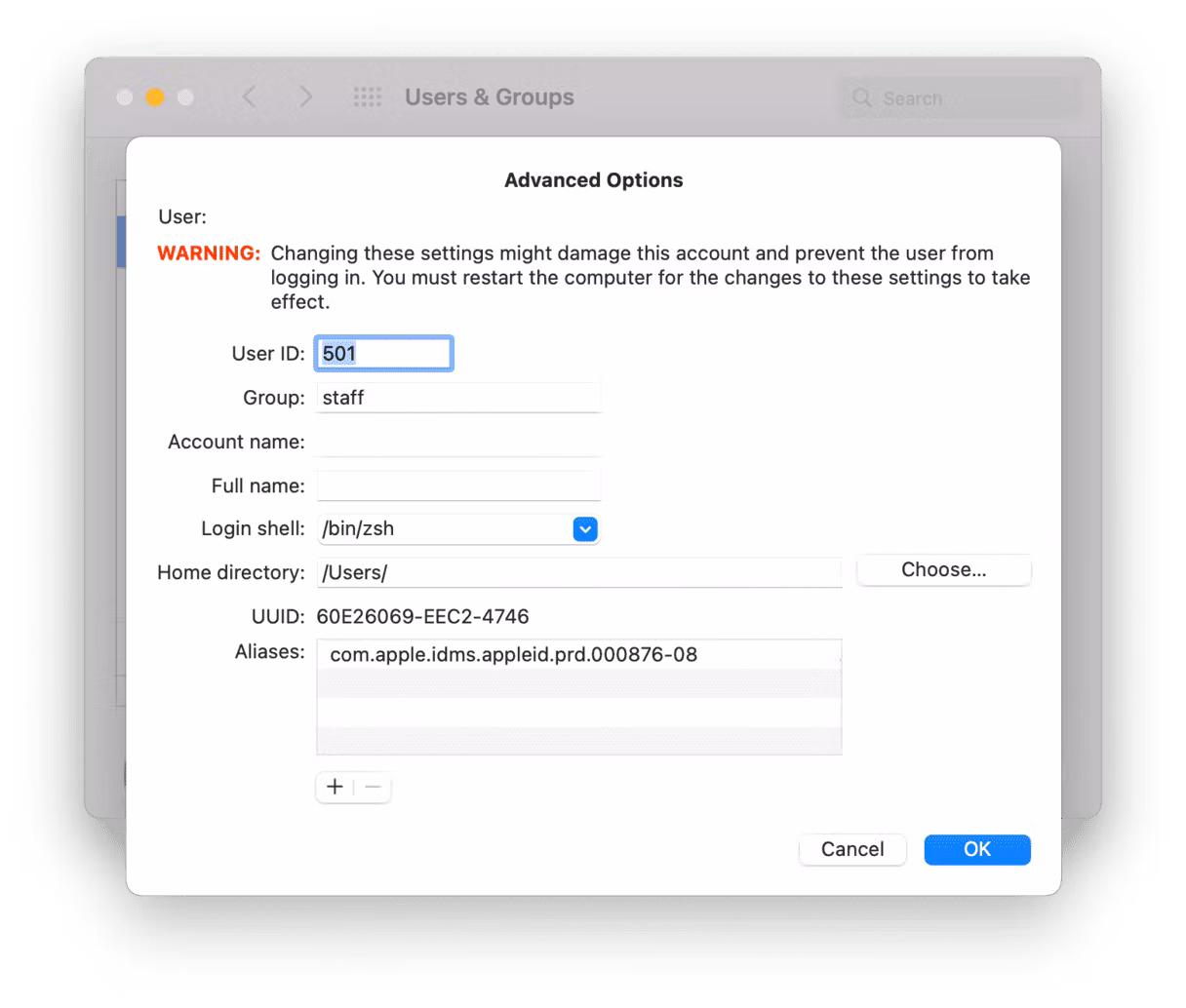Click into the Full name field

tap(458, 485)
